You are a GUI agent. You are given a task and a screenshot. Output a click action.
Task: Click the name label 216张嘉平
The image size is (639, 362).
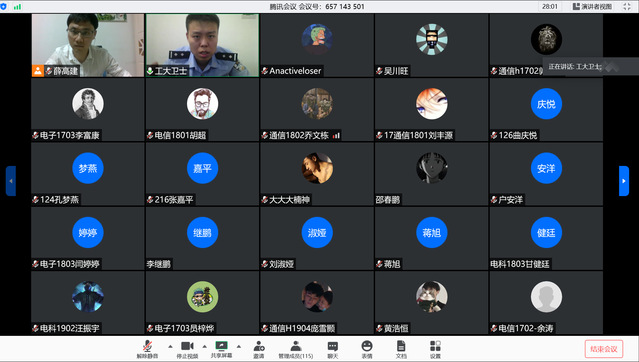pos(174,200)
